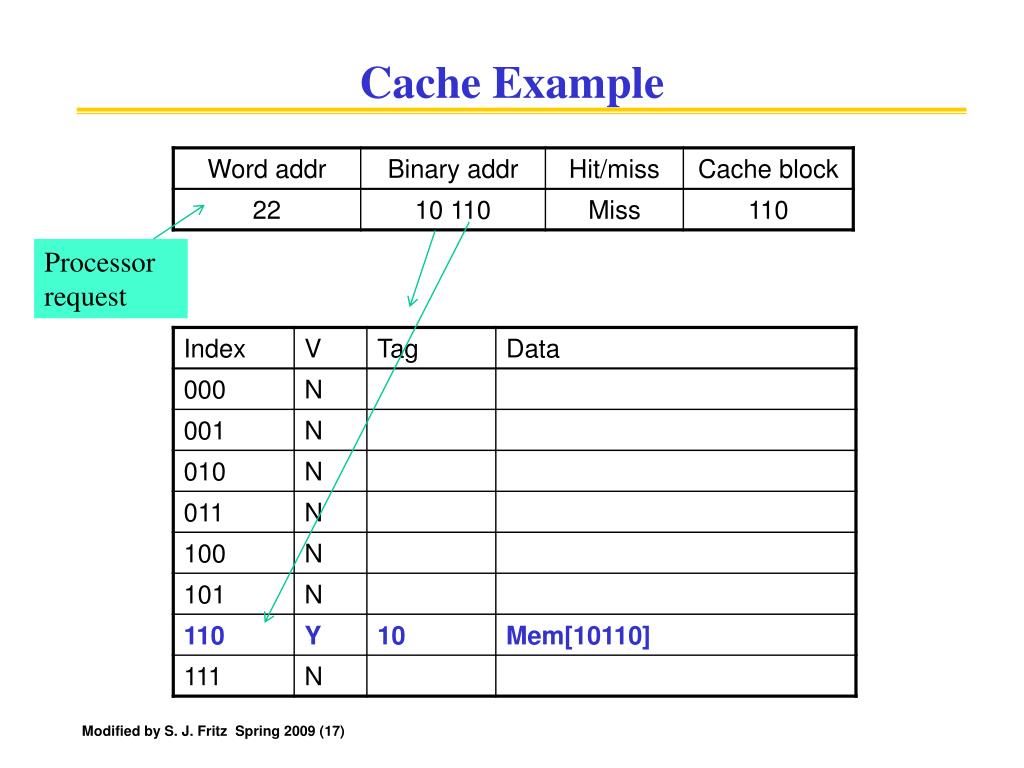
Task: Click the footer 'Modified by S. J. Fritz Spring 2009 (17)'
Action: [x=213, y=731]
